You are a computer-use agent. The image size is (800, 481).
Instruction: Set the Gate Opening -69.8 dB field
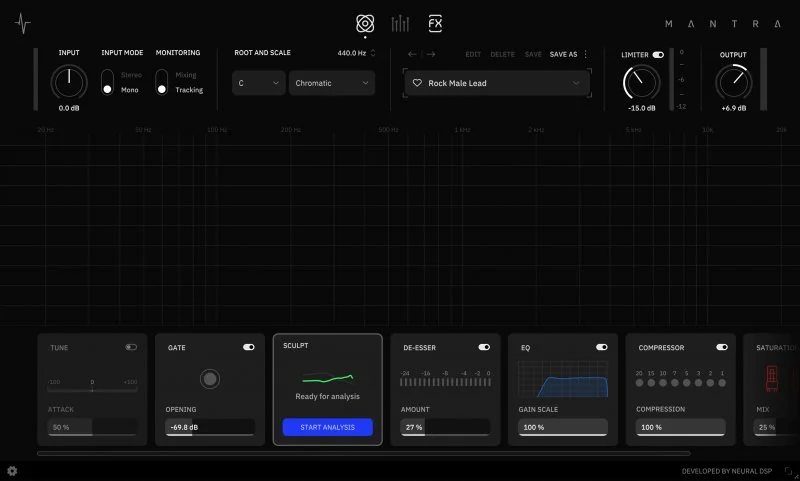coord(210,427)
